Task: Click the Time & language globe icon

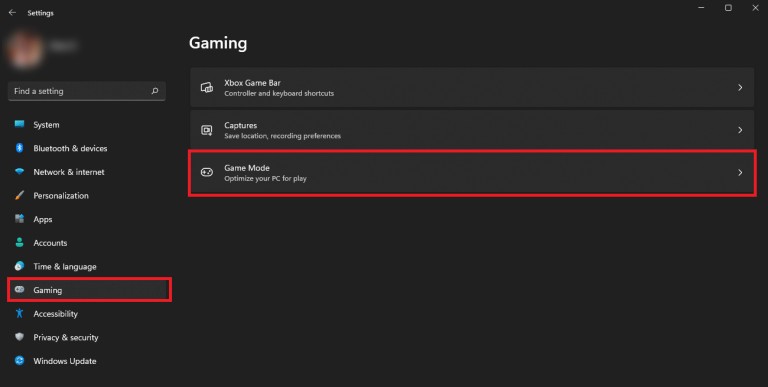Action: [20, 266]
